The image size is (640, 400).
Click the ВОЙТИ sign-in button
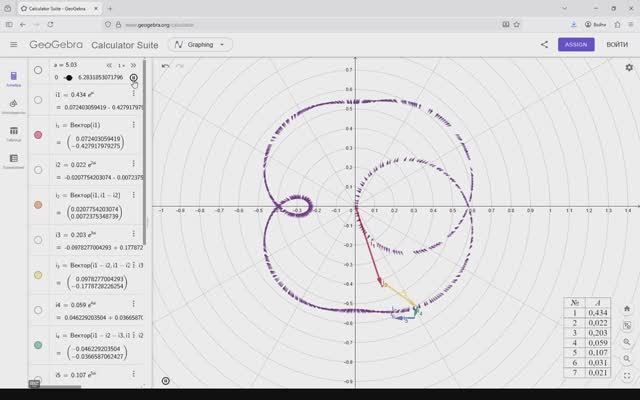(x=617, y=44)
